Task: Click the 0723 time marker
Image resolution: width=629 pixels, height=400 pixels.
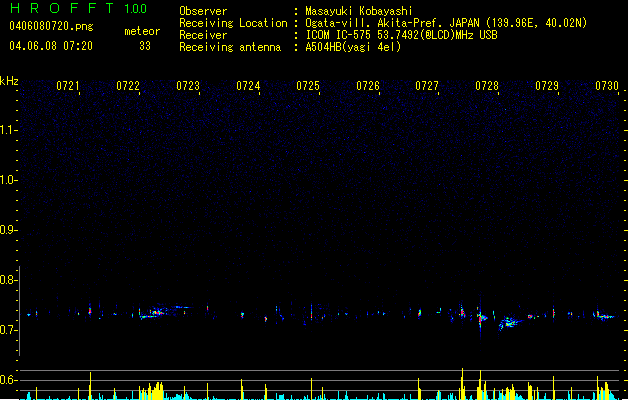Action: pos(188,86)
